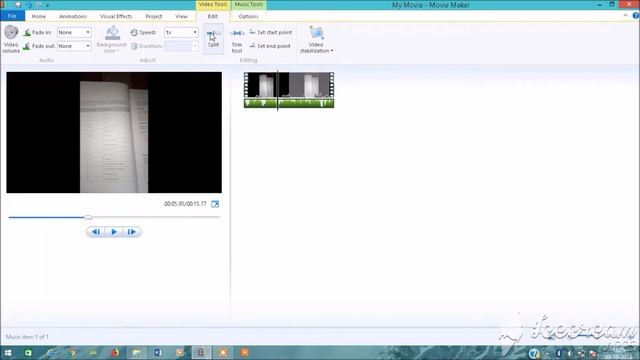Open the Visual Effects tab
Viewport: 640px width, 360px height.
[116, 16]
